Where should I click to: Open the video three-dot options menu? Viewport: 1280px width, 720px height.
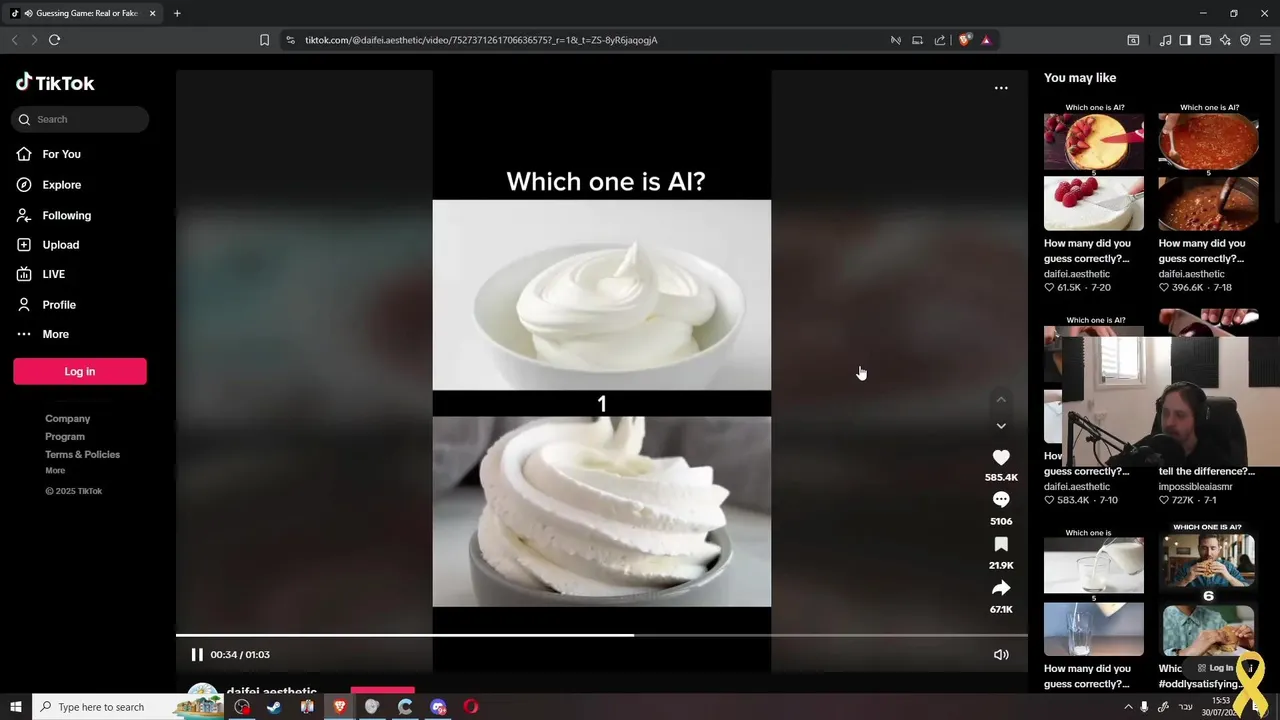tap(1001, 88)
